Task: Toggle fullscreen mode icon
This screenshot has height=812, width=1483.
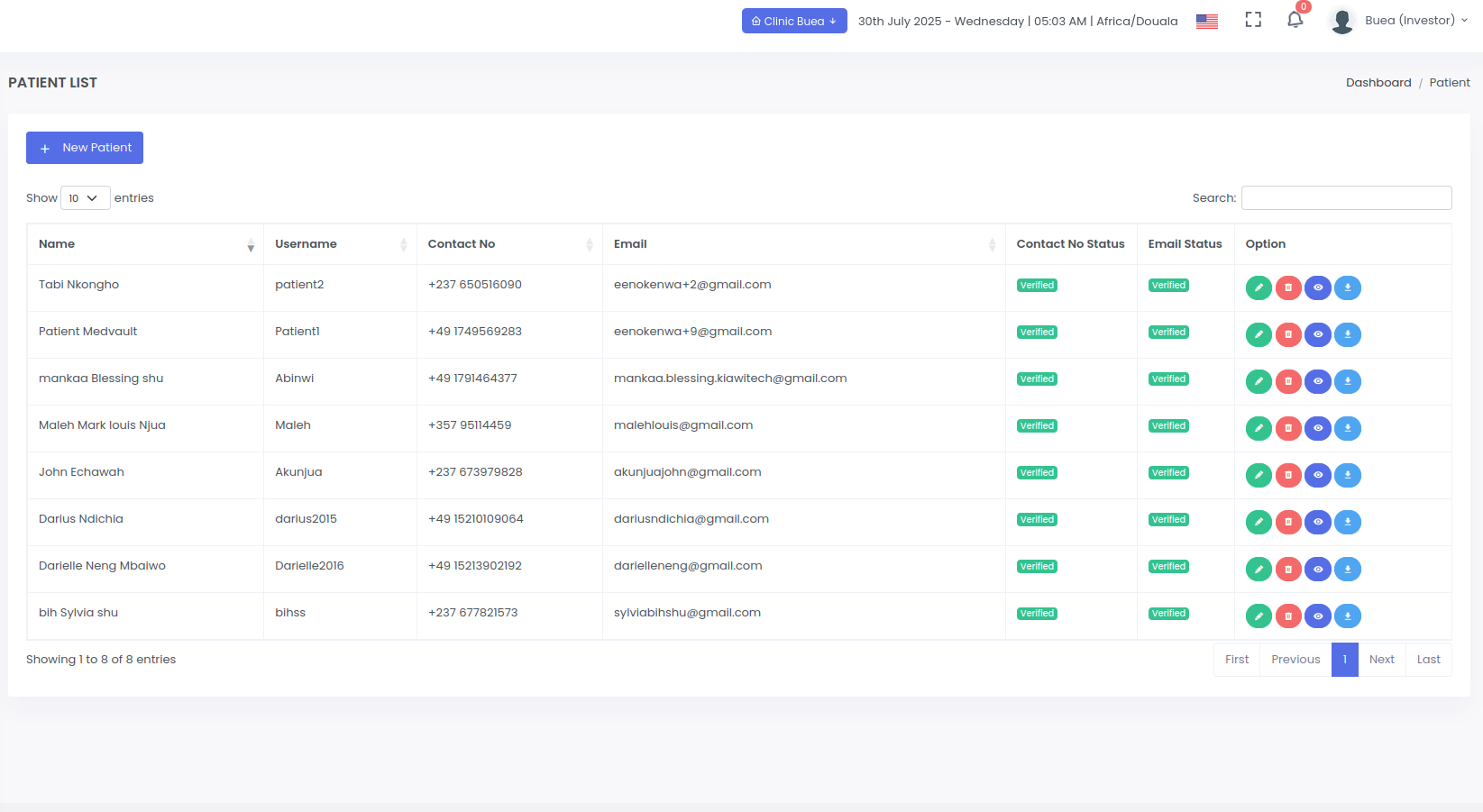Action: click(1253, 20)
